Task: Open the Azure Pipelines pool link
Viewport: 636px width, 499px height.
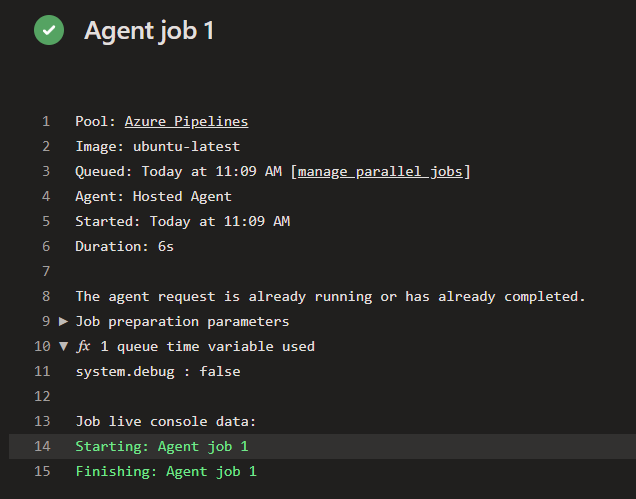Action: pos(186,121)
